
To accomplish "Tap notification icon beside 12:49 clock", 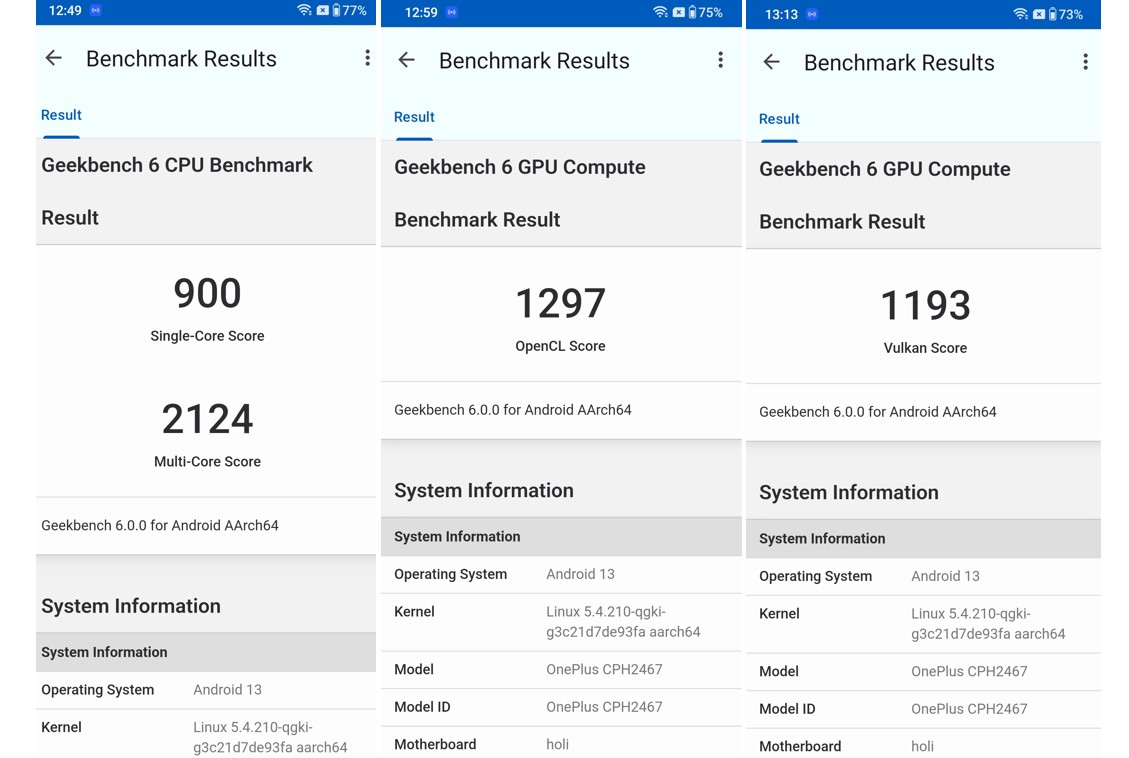I will (96, 10).
